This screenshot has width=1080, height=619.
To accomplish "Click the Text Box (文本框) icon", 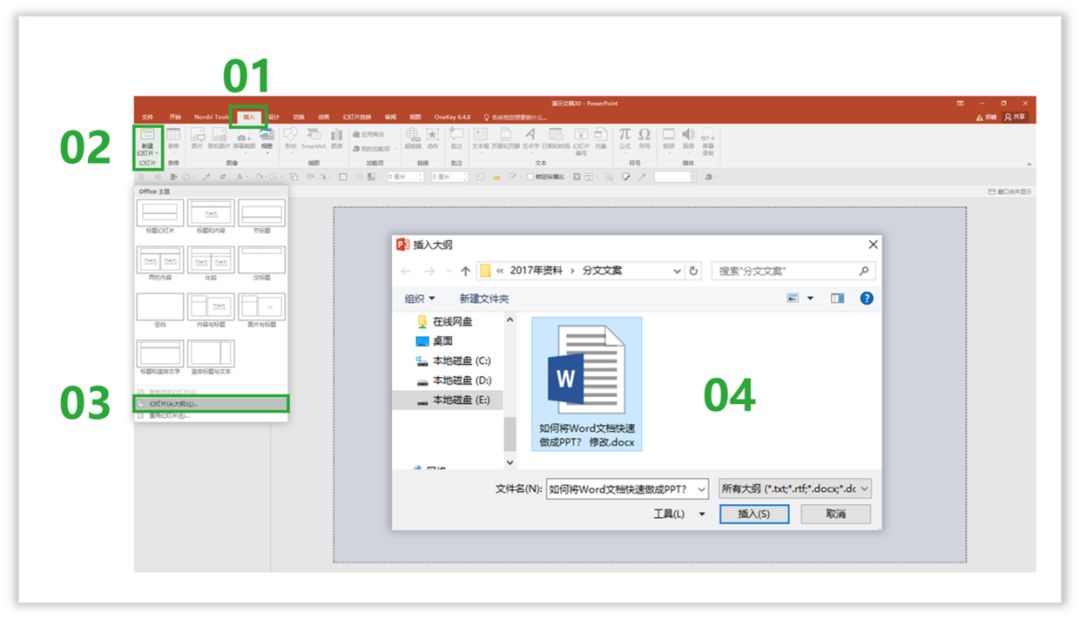I will (481, 138).
